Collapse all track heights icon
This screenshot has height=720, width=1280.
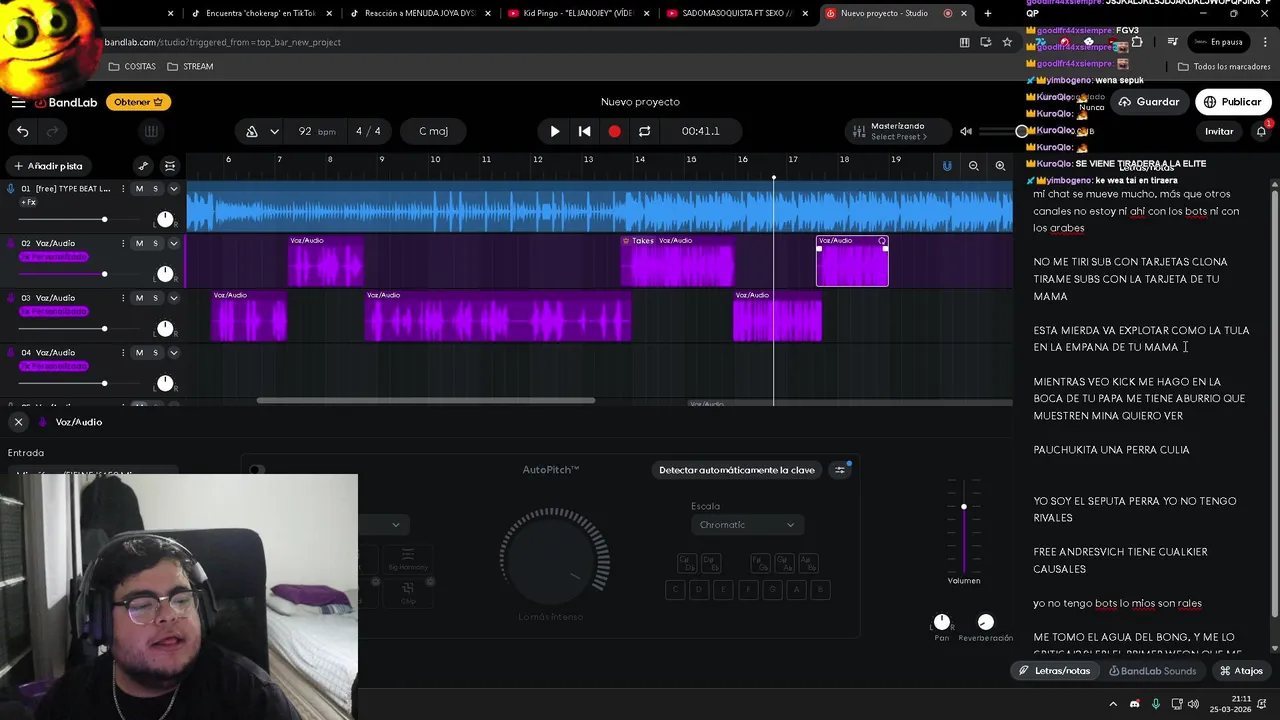170,166
